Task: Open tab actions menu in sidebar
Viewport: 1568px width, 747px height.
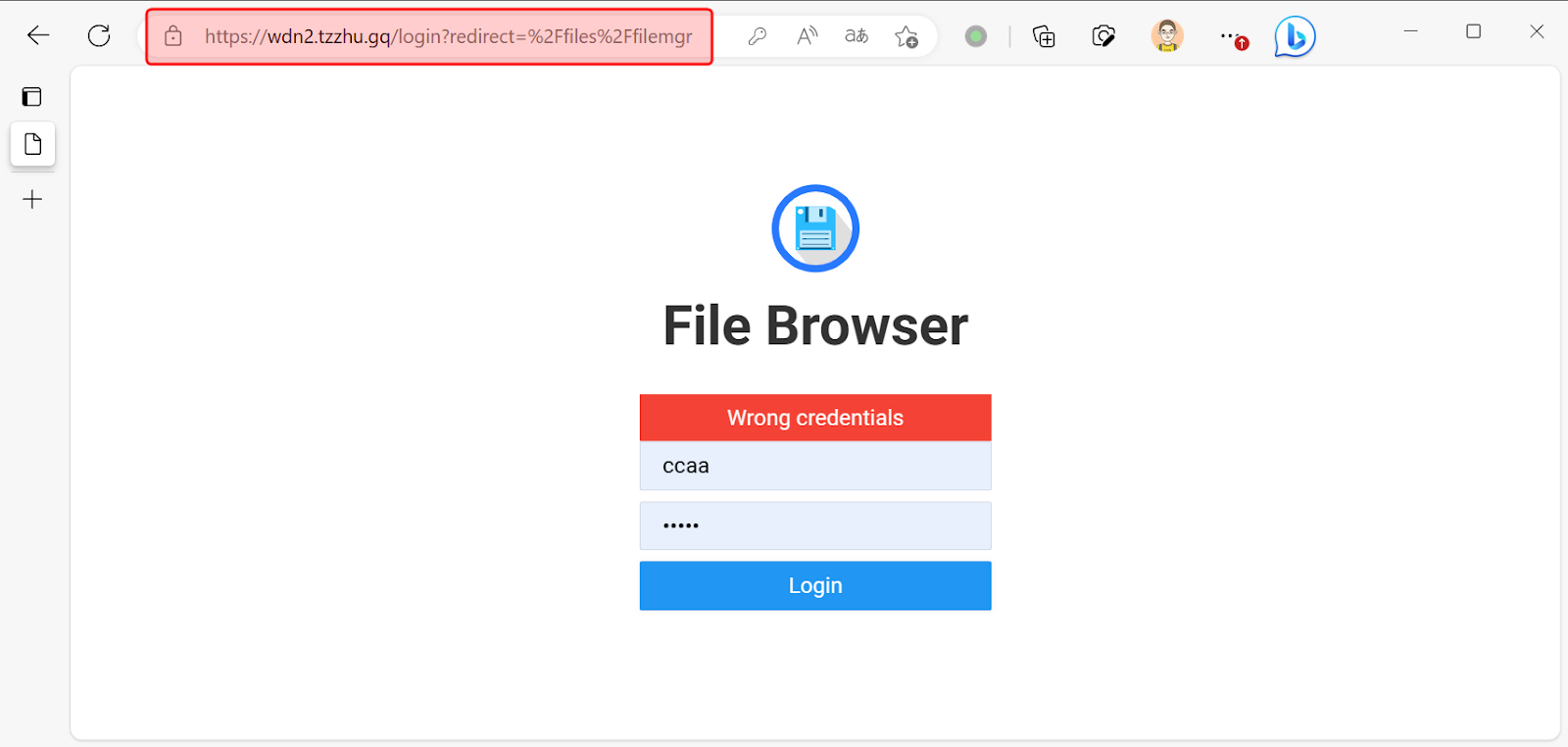Action: (32, 96)
